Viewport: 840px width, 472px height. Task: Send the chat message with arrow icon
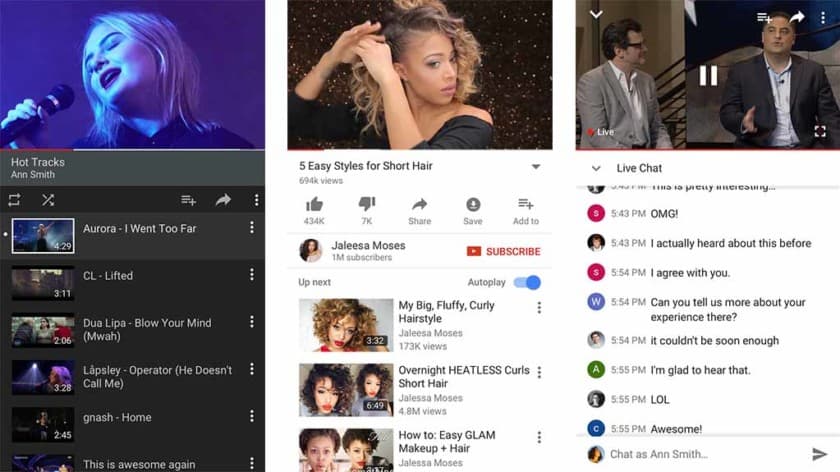(x=820, y=454)
